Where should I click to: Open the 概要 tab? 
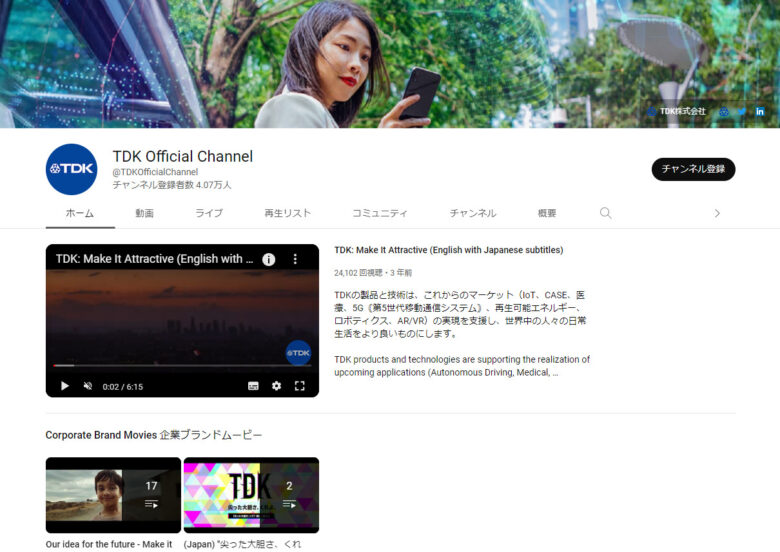coord(547,213)
